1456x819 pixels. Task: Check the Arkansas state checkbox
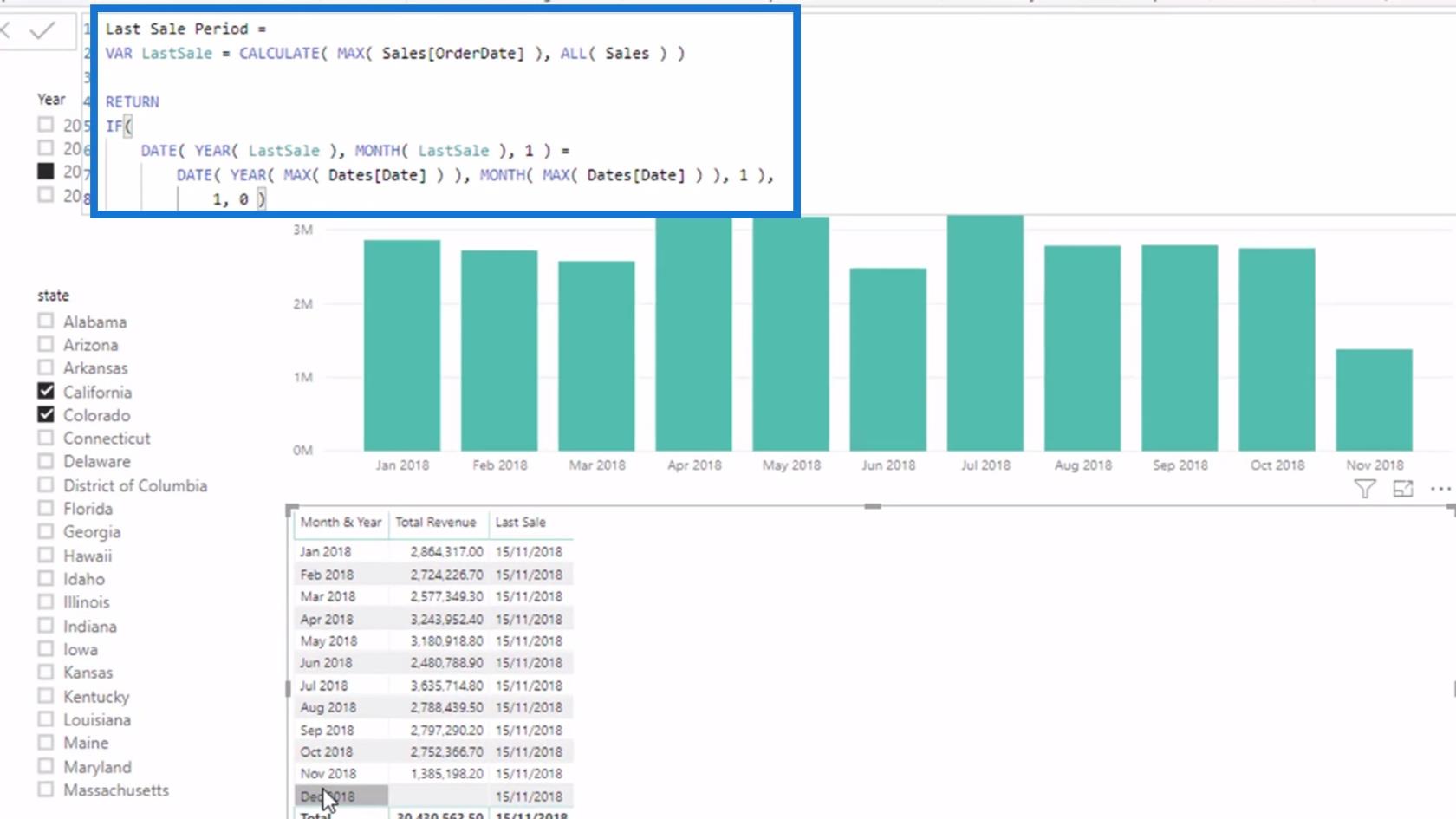[x=46, y=367]
